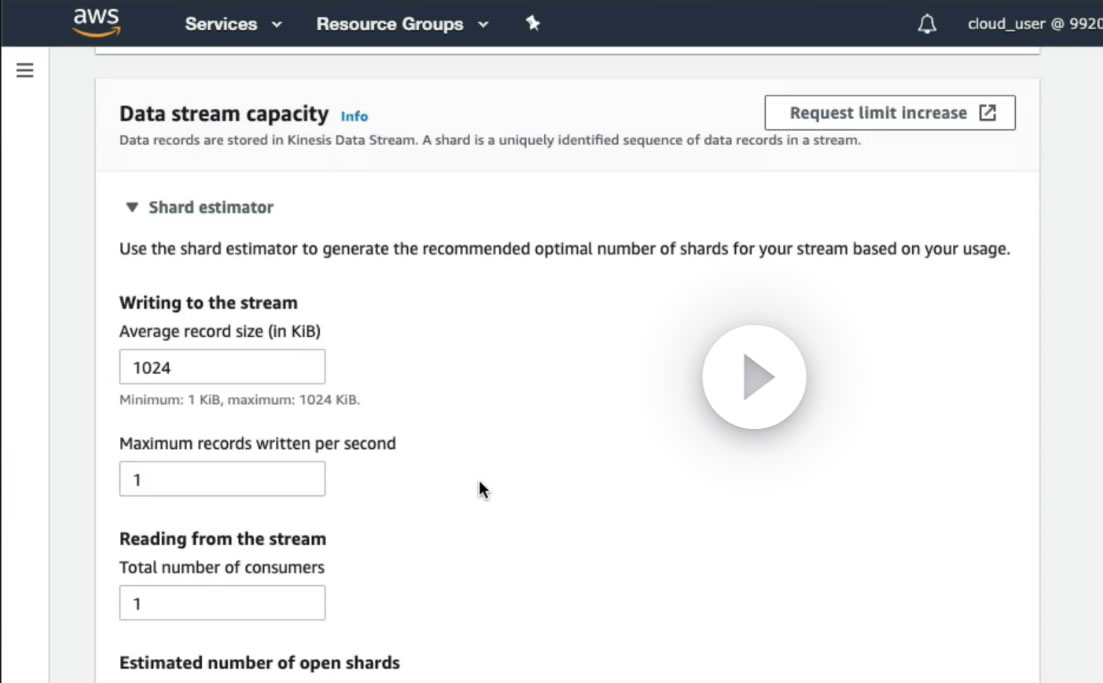
Task: Focus the Maximum records written per second field
Action: click(x=222, y=480)
